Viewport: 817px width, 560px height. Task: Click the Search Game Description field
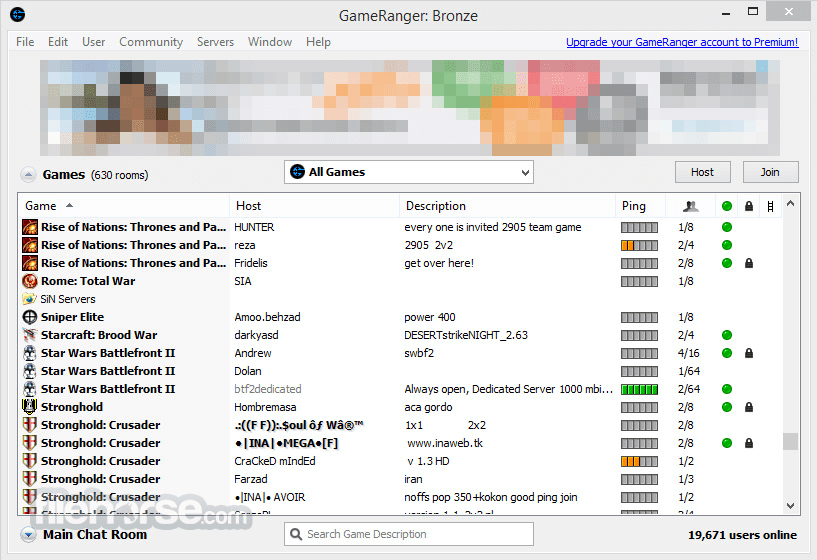tap(409, 534)
